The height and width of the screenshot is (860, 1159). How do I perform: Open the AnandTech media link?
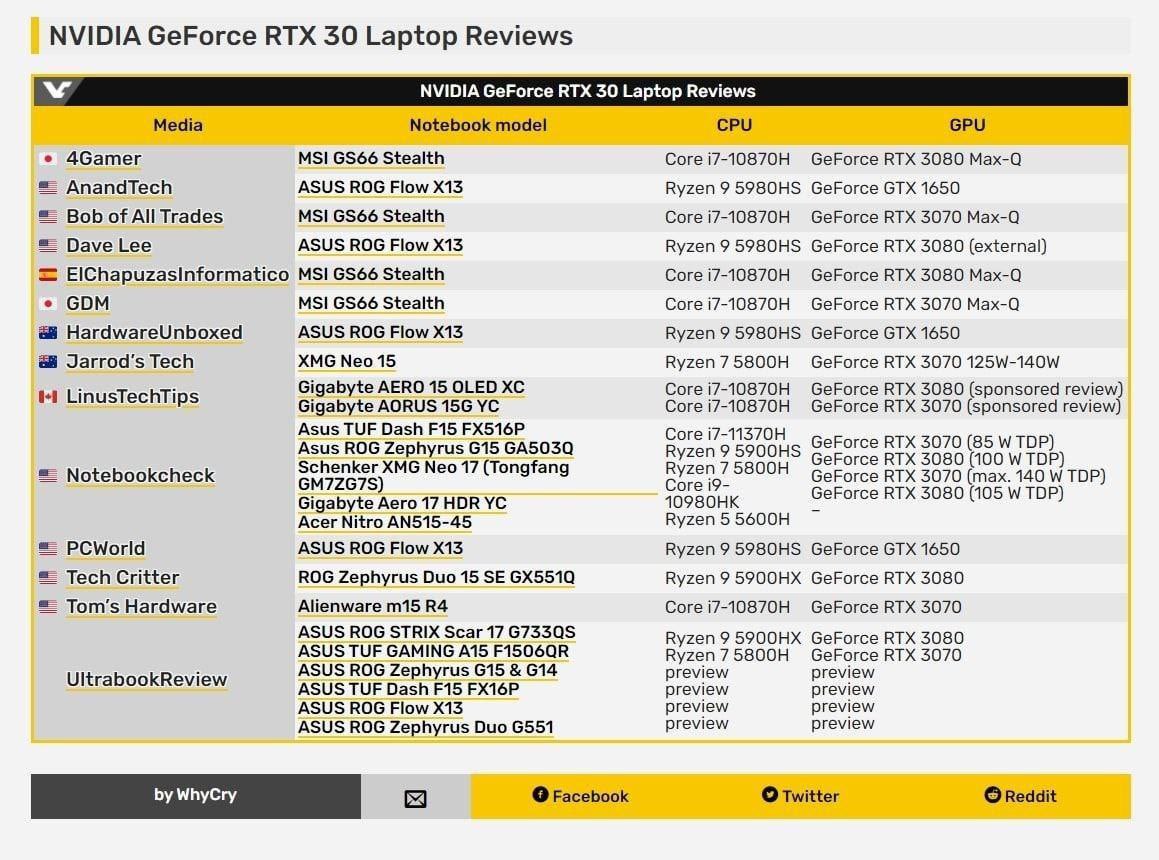[119, 188]
